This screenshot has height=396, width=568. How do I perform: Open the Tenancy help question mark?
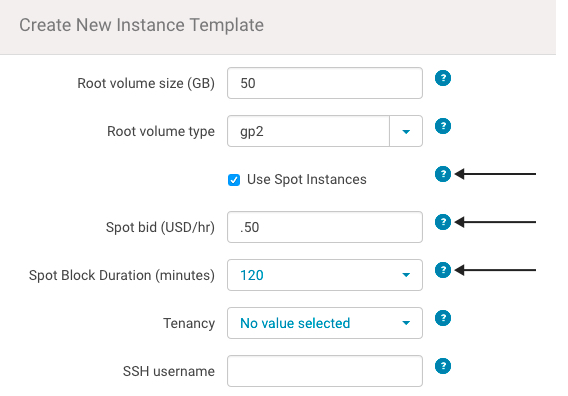[443, 318]
